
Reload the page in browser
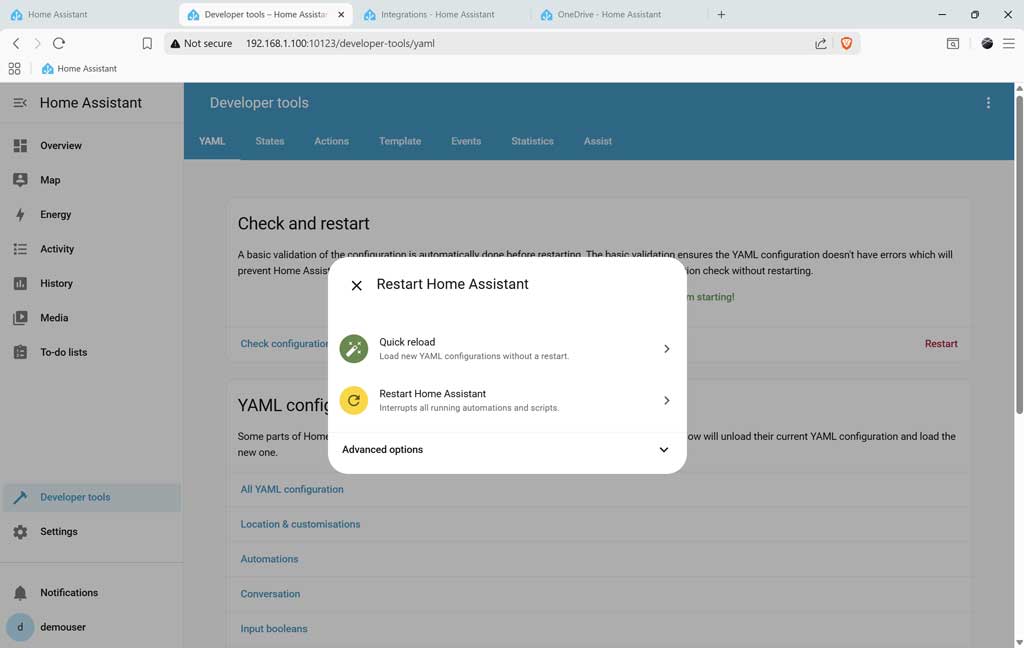coord(59,43)
